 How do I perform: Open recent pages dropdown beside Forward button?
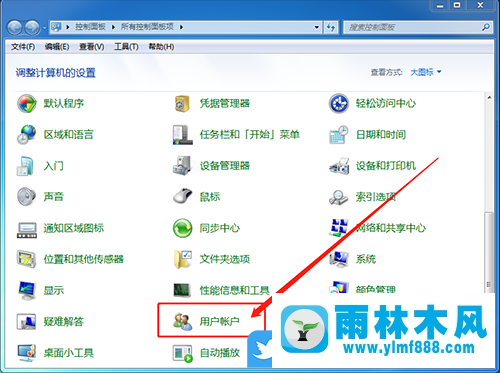click(x=44, y=28)
